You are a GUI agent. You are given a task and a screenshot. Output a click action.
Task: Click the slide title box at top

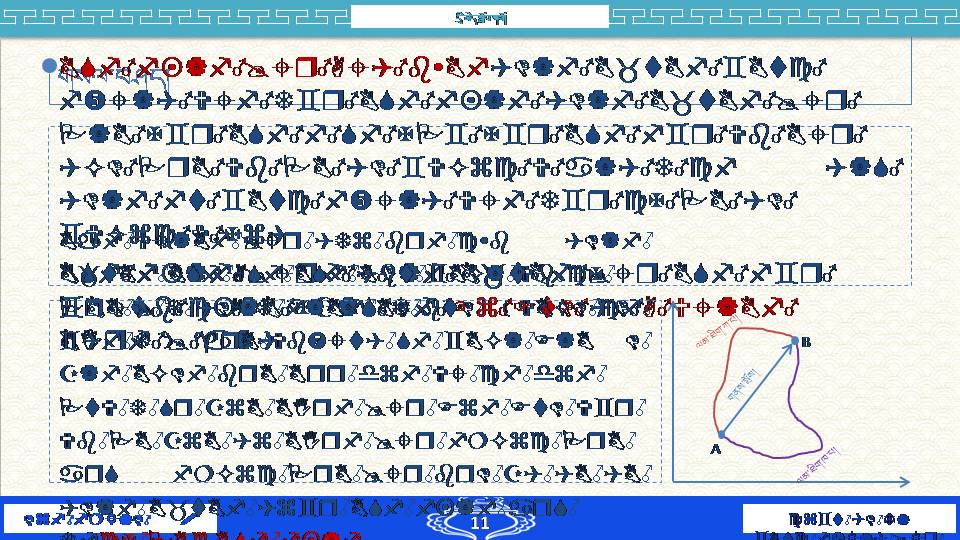(x=480, y=17)
